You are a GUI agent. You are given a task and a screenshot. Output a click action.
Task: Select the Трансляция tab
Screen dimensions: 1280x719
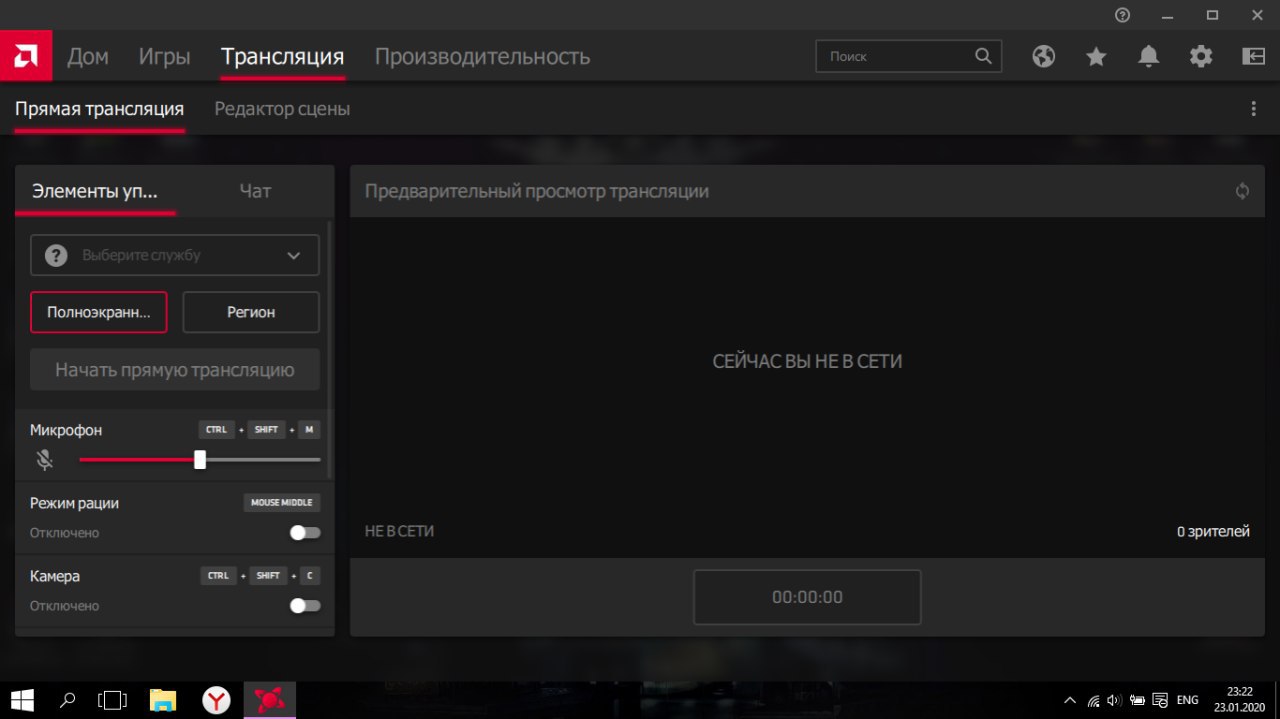tap(282, 57)
